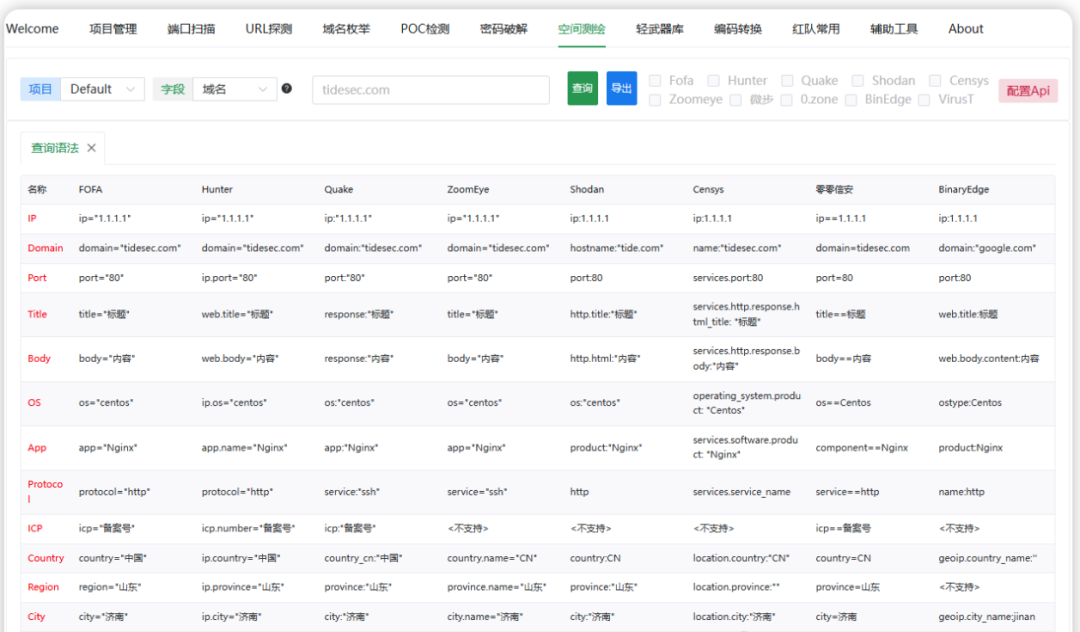
Task: Select the 查询语法 sub-tab
Action: tap(55, 148)
